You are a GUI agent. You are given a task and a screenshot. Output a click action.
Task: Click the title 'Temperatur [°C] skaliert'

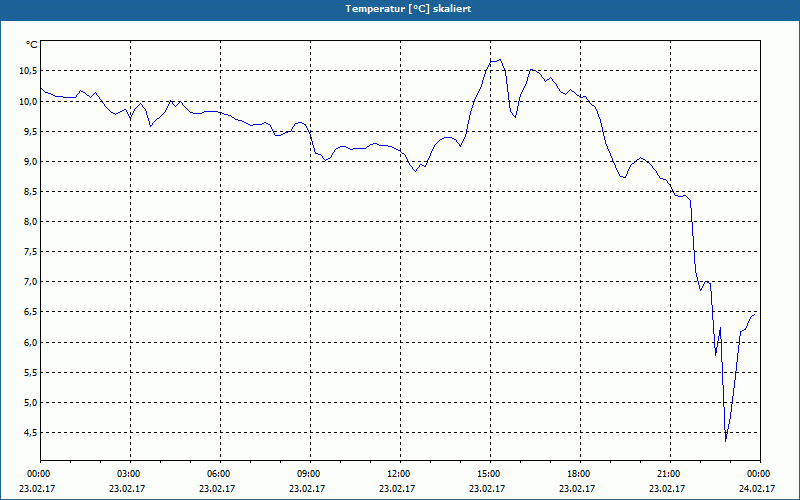click(x=408, y=9)
